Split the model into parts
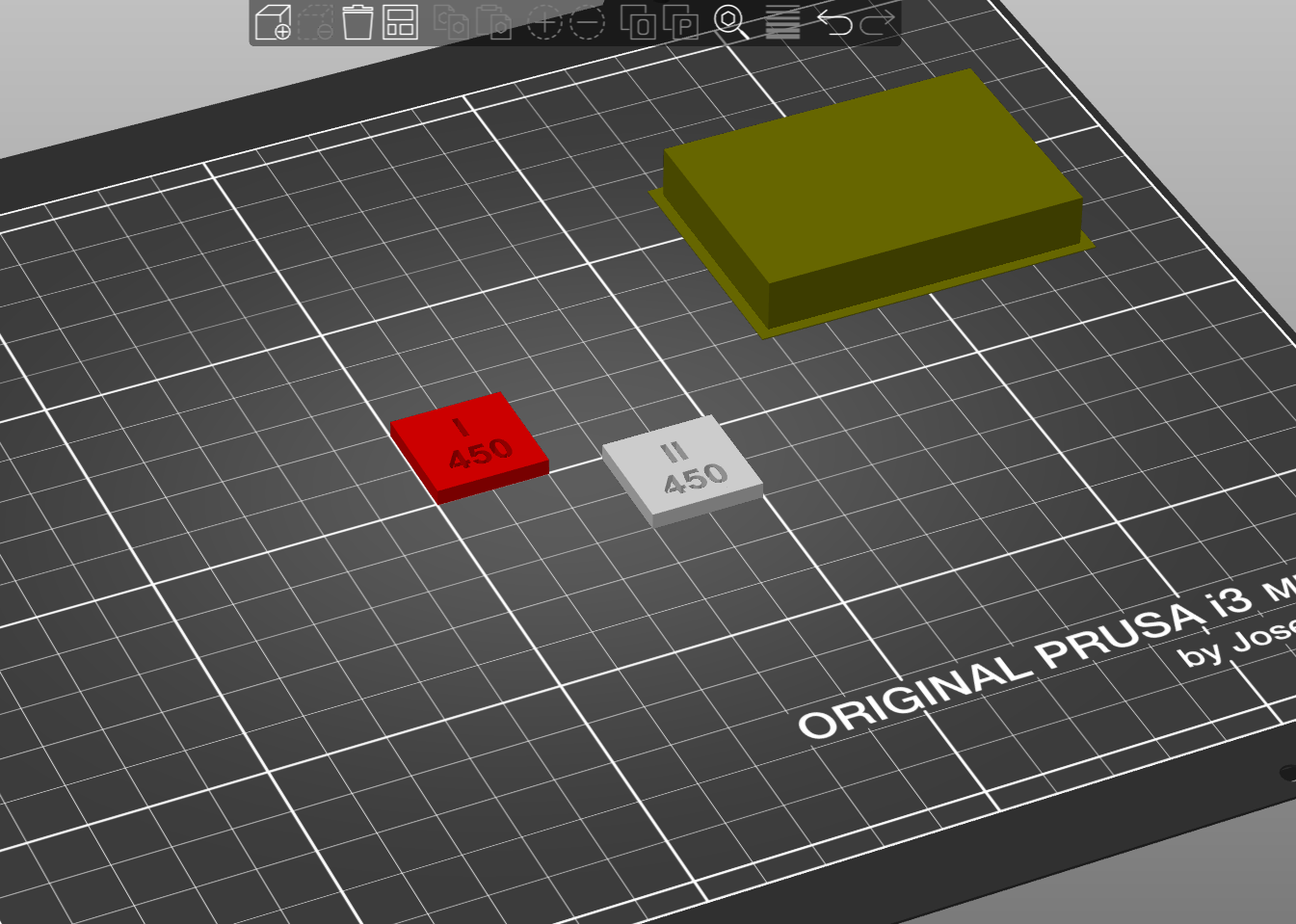 [x=678, y=24]
